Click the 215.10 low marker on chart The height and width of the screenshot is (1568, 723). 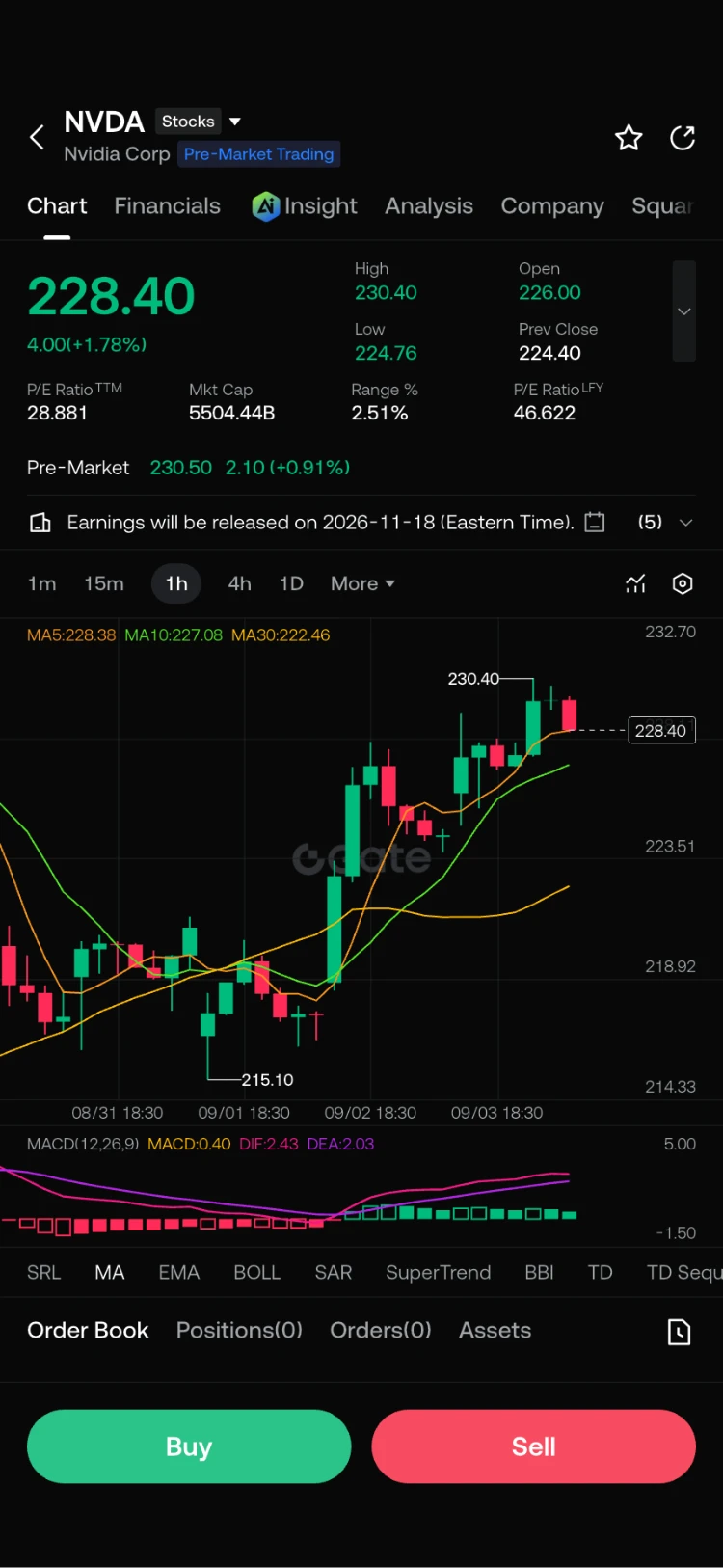(267, 1080)
